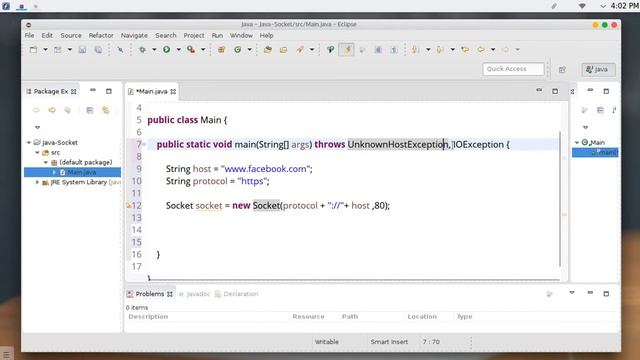Click the Open Type icon
The width and height of the screenshot is (640, 360).
click(x=268, y=49)
